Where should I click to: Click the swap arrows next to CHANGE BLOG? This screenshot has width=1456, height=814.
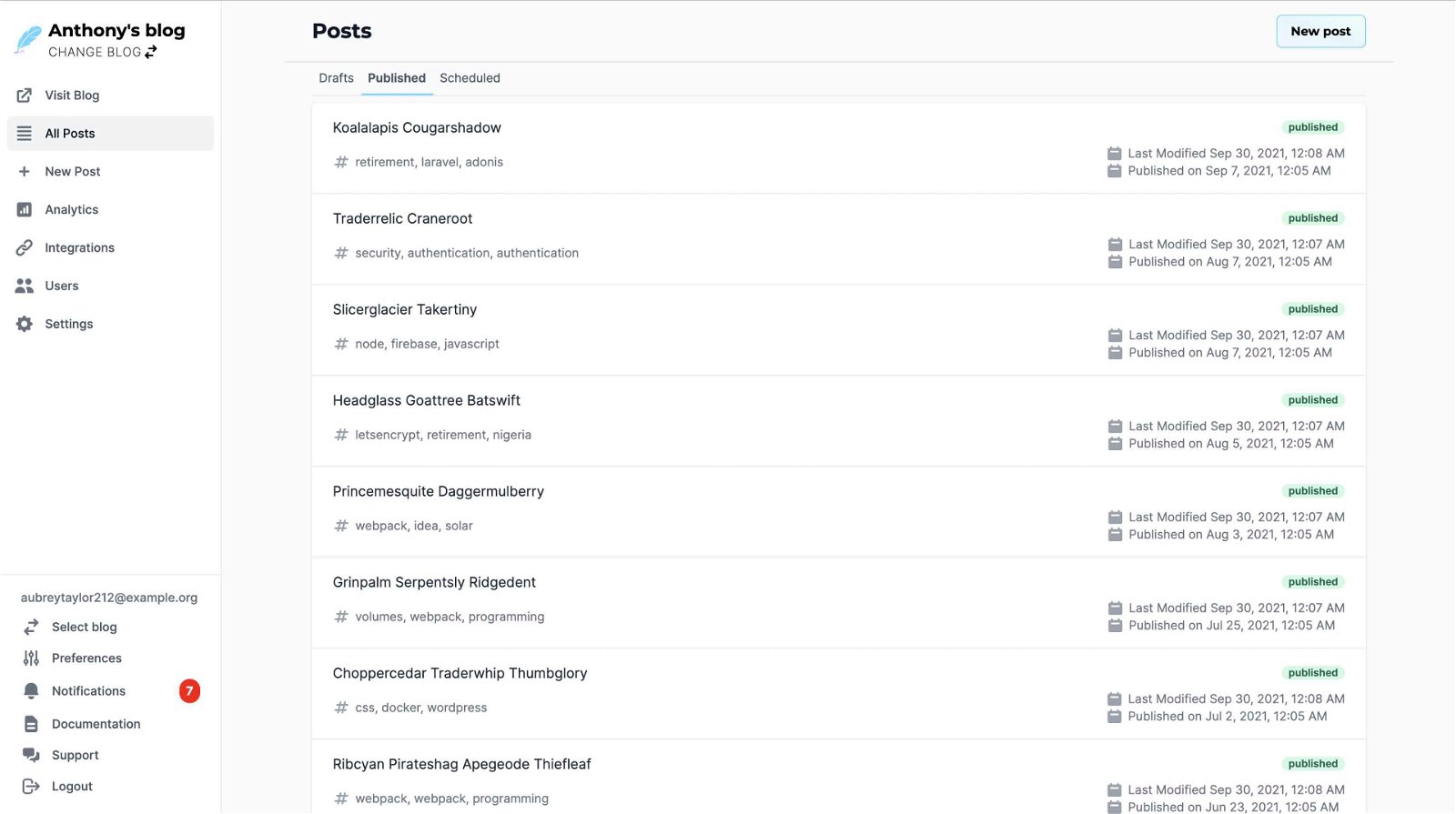[x=151, y=53]
